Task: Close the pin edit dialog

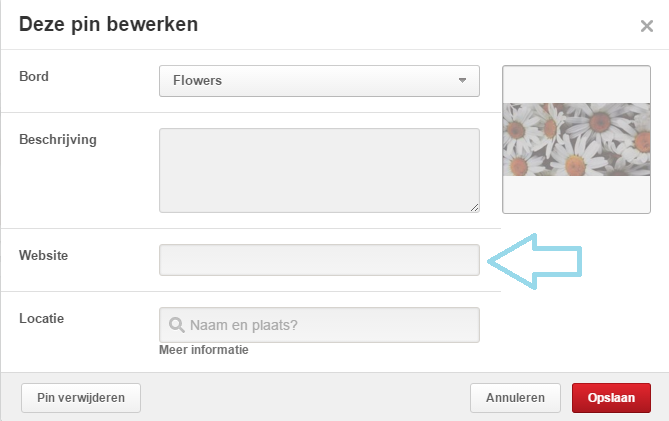Action: click(646, 26)
